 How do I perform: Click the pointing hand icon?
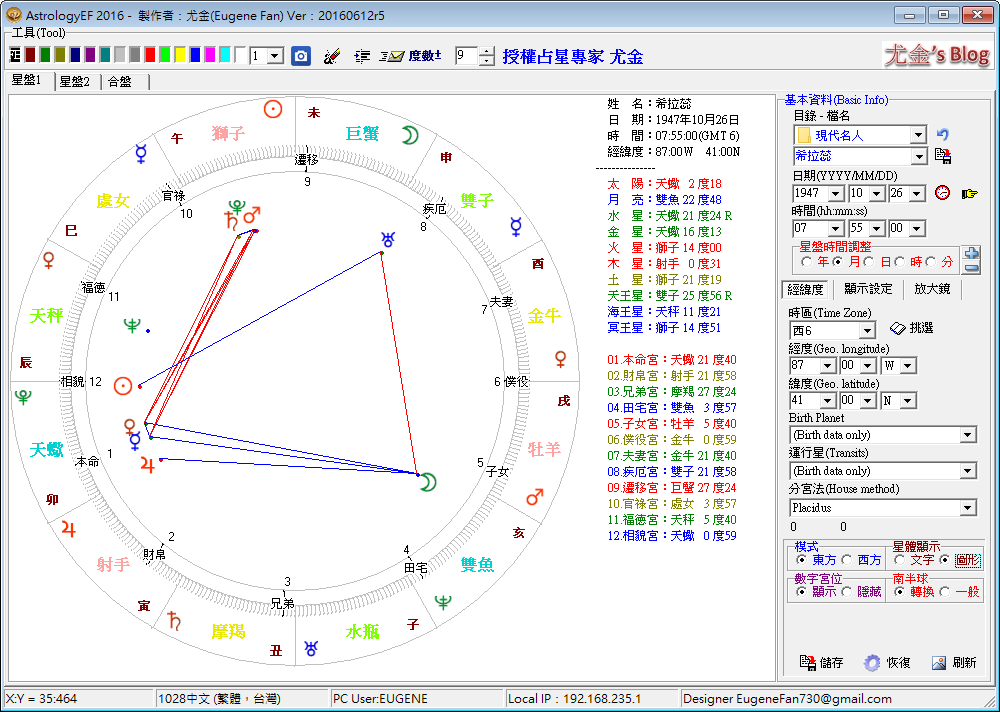point(970,193)
